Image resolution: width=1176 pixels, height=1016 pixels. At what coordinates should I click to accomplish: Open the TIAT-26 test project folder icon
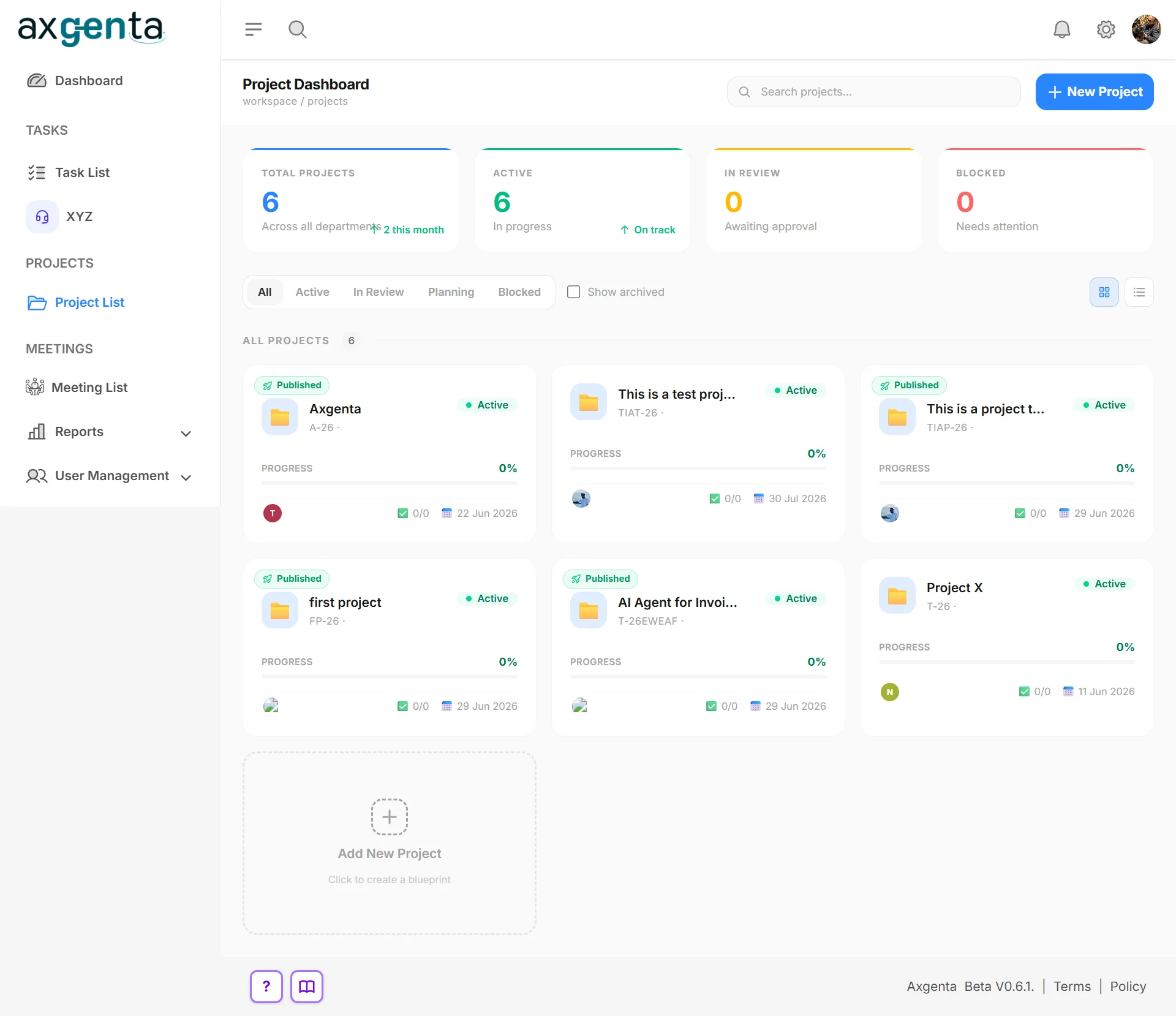(x=589, y=402)
